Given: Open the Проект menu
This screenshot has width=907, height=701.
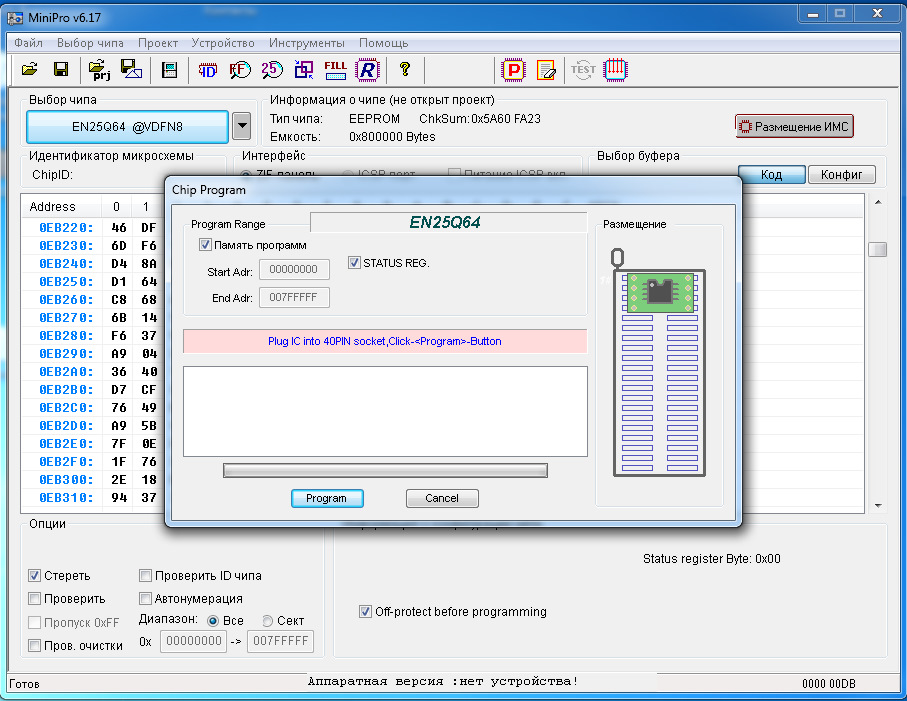Looking at the screenshot, I should pyautogui.click(x=158, y=43).
